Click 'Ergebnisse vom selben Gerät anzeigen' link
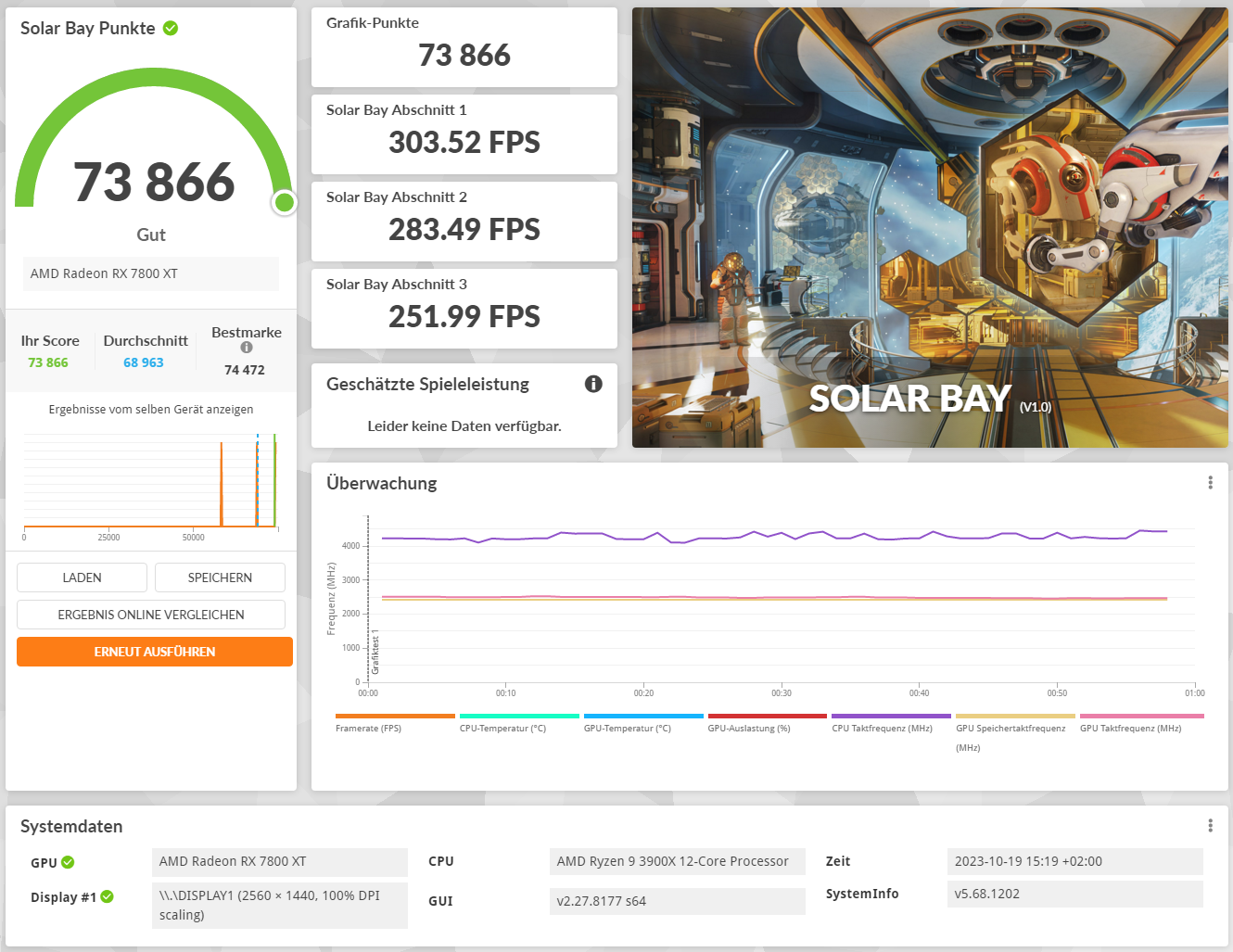Screen dimensions: 1233x952 coord(151,409)
